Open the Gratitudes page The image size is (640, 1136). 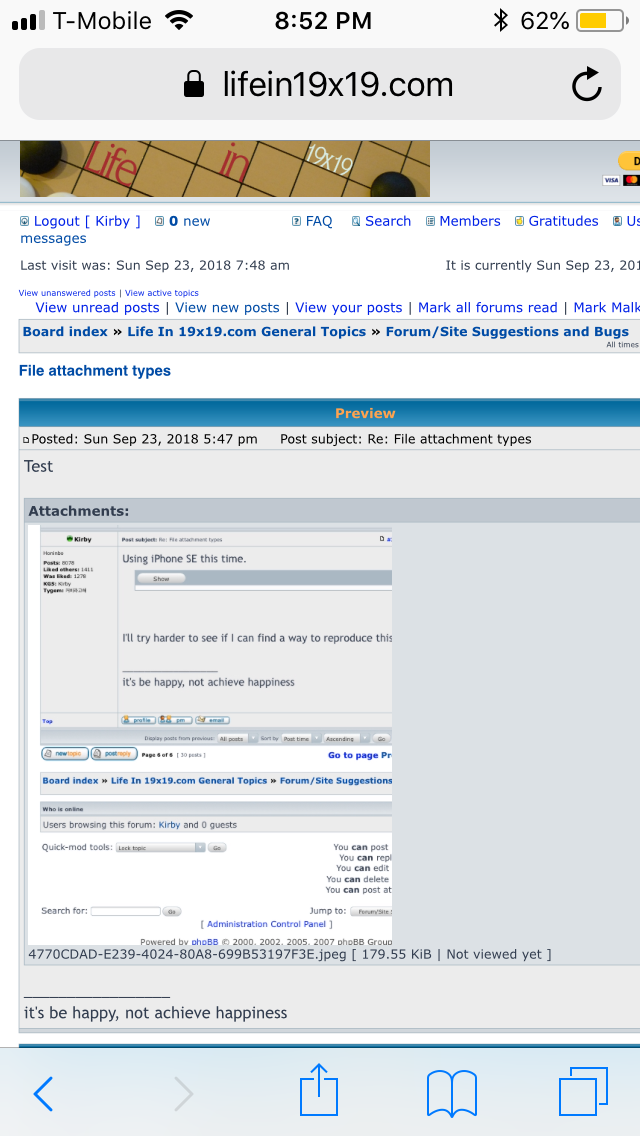[x=563, y=221]
